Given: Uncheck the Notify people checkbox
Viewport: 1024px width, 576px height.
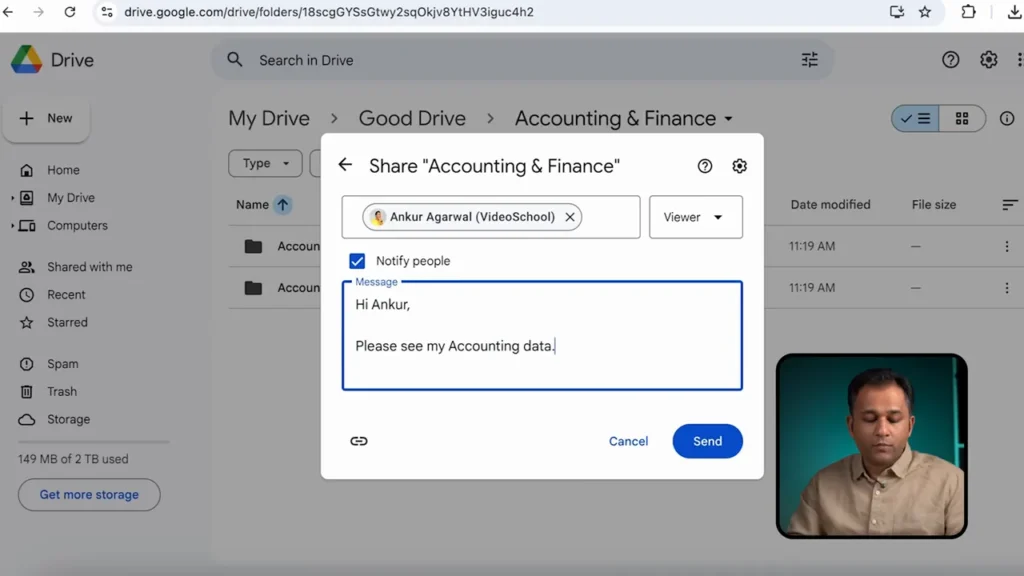Looking at the screenshot, I should pos(357,261).
